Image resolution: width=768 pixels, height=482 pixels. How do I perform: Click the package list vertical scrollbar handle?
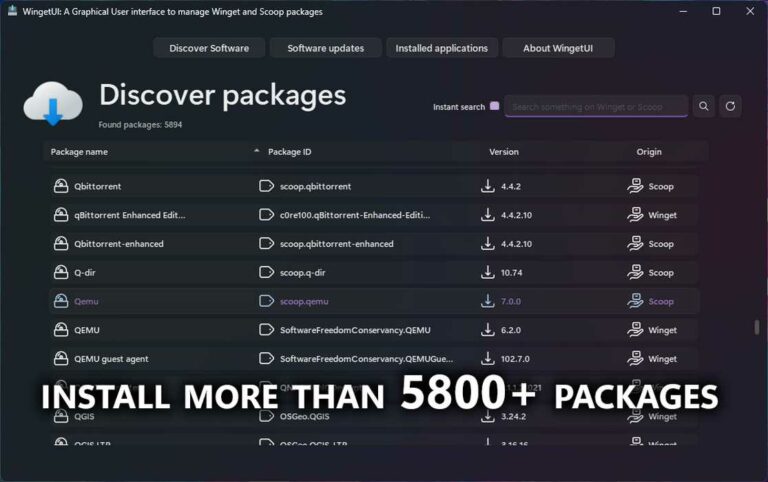(757, 327)
